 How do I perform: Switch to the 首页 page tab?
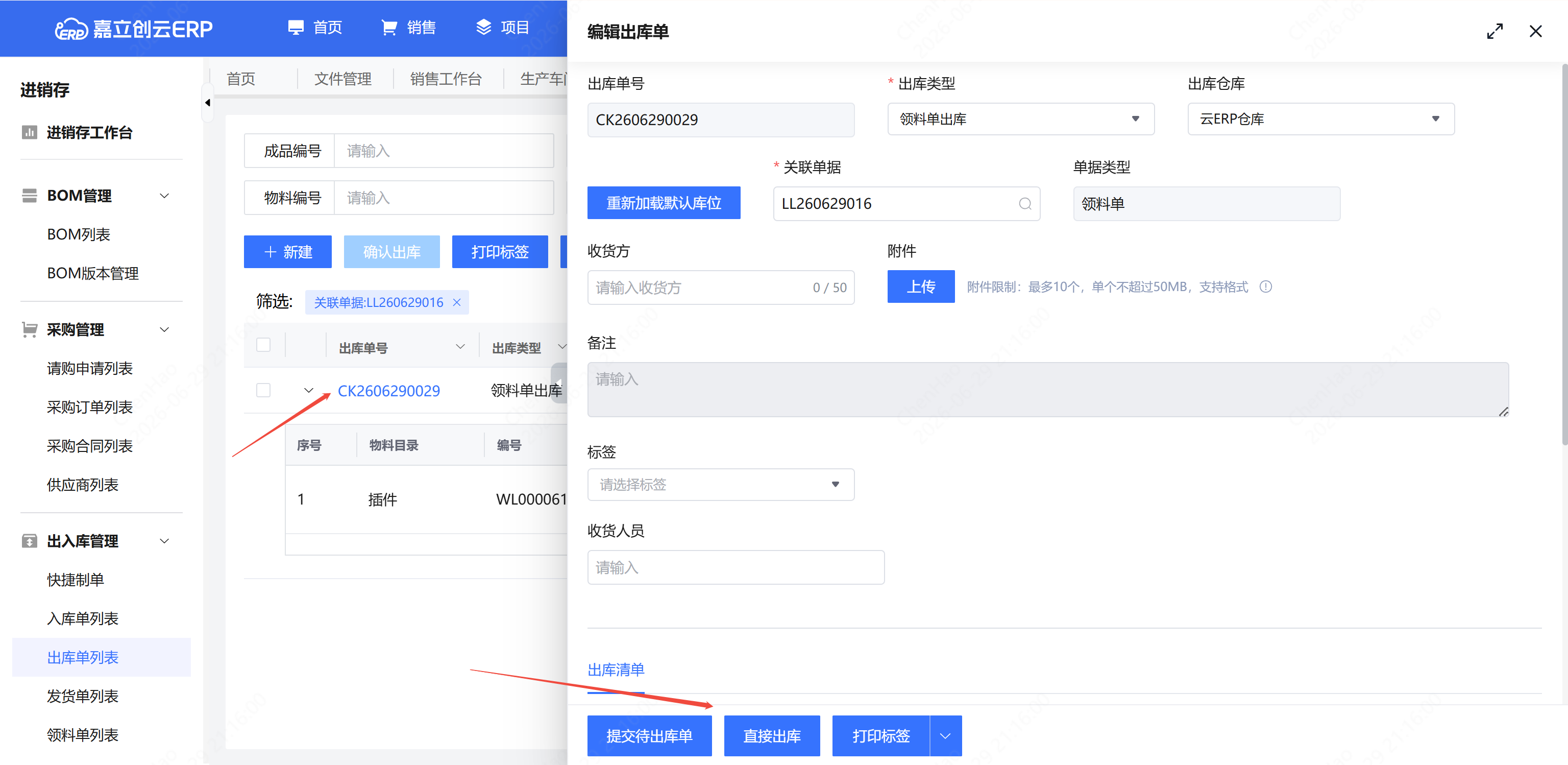click(240, 79)
